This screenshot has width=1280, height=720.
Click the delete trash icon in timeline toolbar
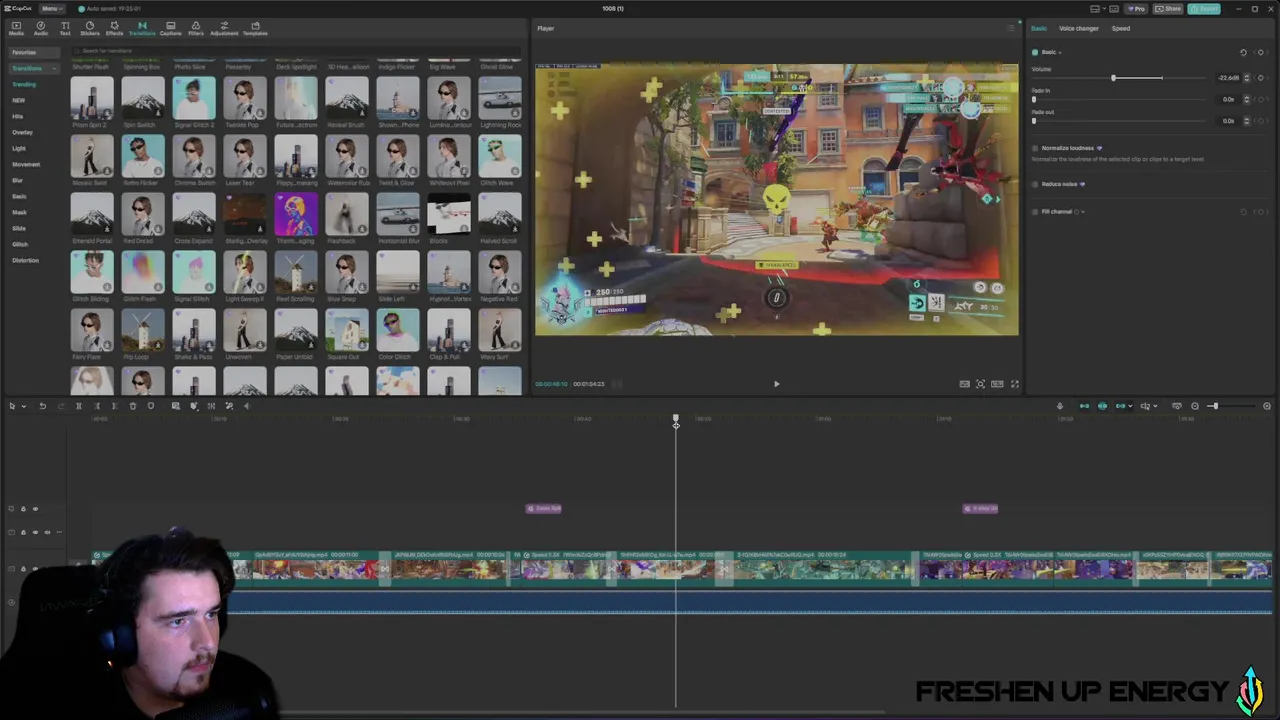[132, 406]
